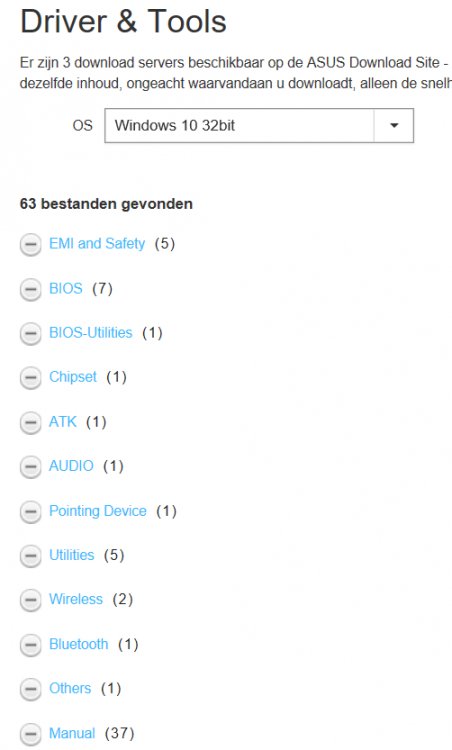Screen dimensions: 452x750
Task: Click the Pointing Device link
Action: [x=98, y=511]
